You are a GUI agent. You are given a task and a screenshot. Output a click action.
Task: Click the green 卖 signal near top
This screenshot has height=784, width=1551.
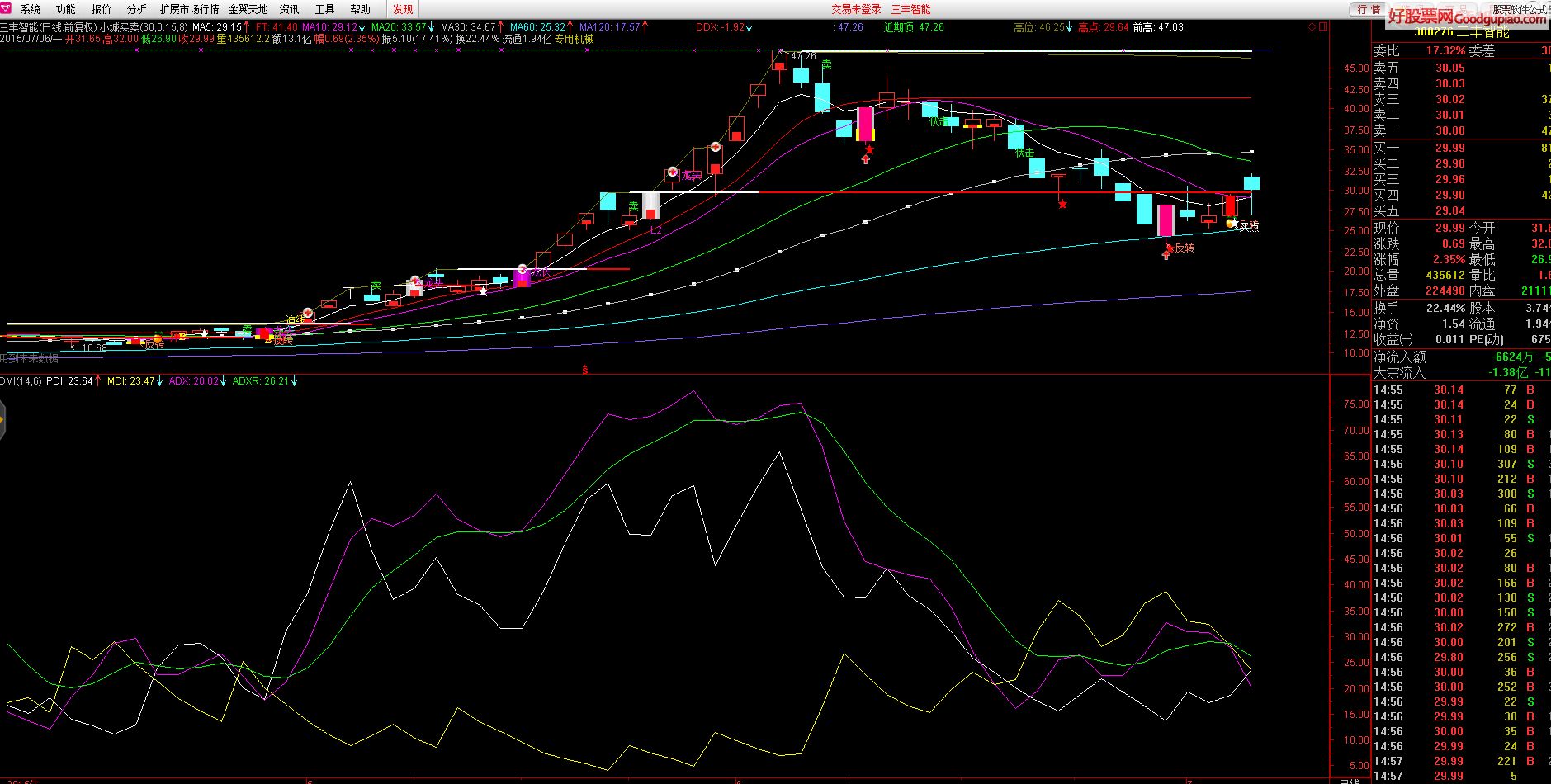click(x=826, y=65)
